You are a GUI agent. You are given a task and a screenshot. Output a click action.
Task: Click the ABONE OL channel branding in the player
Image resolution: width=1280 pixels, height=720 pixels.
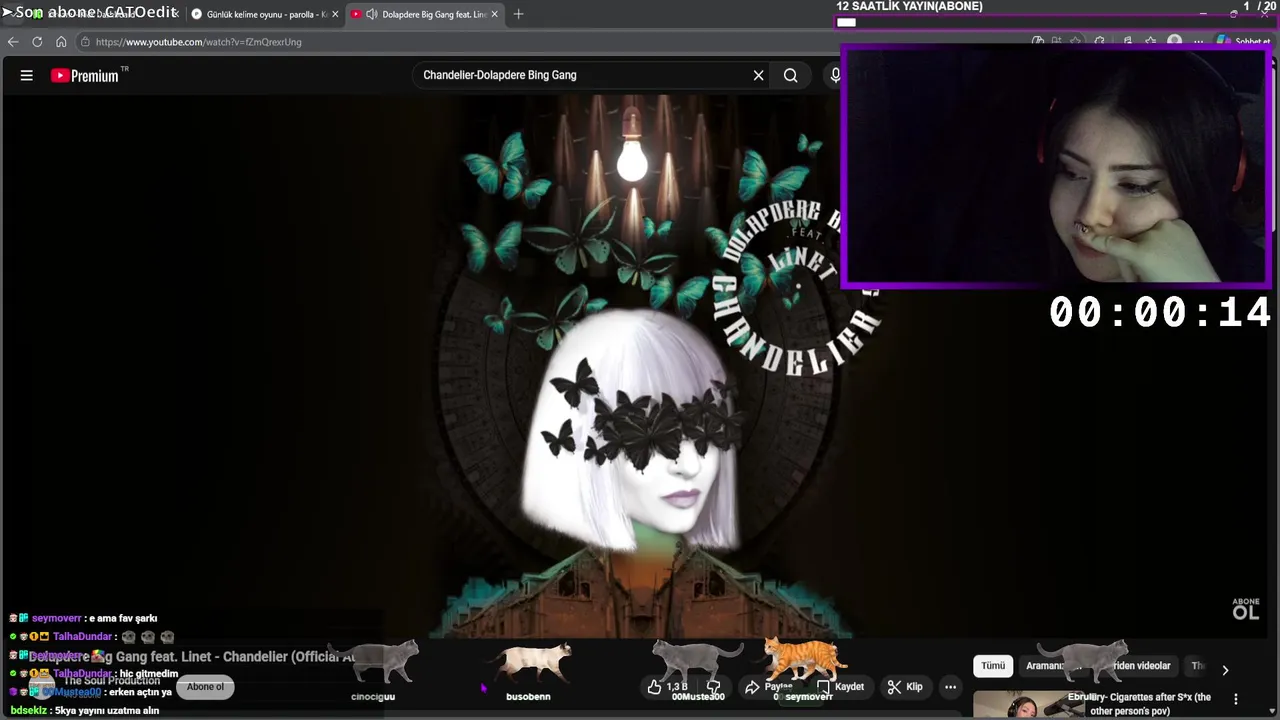pyautogui.click(x=1246, y=609)
